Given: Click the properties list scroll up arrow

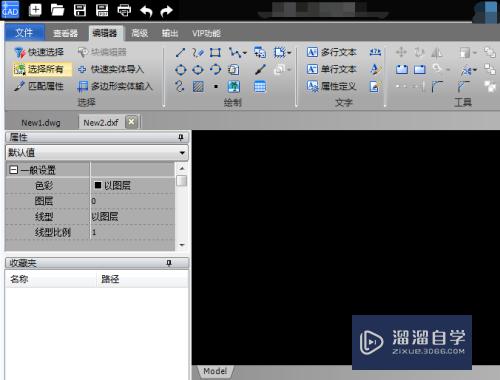Looking at the screenshot, I should 182,168.
